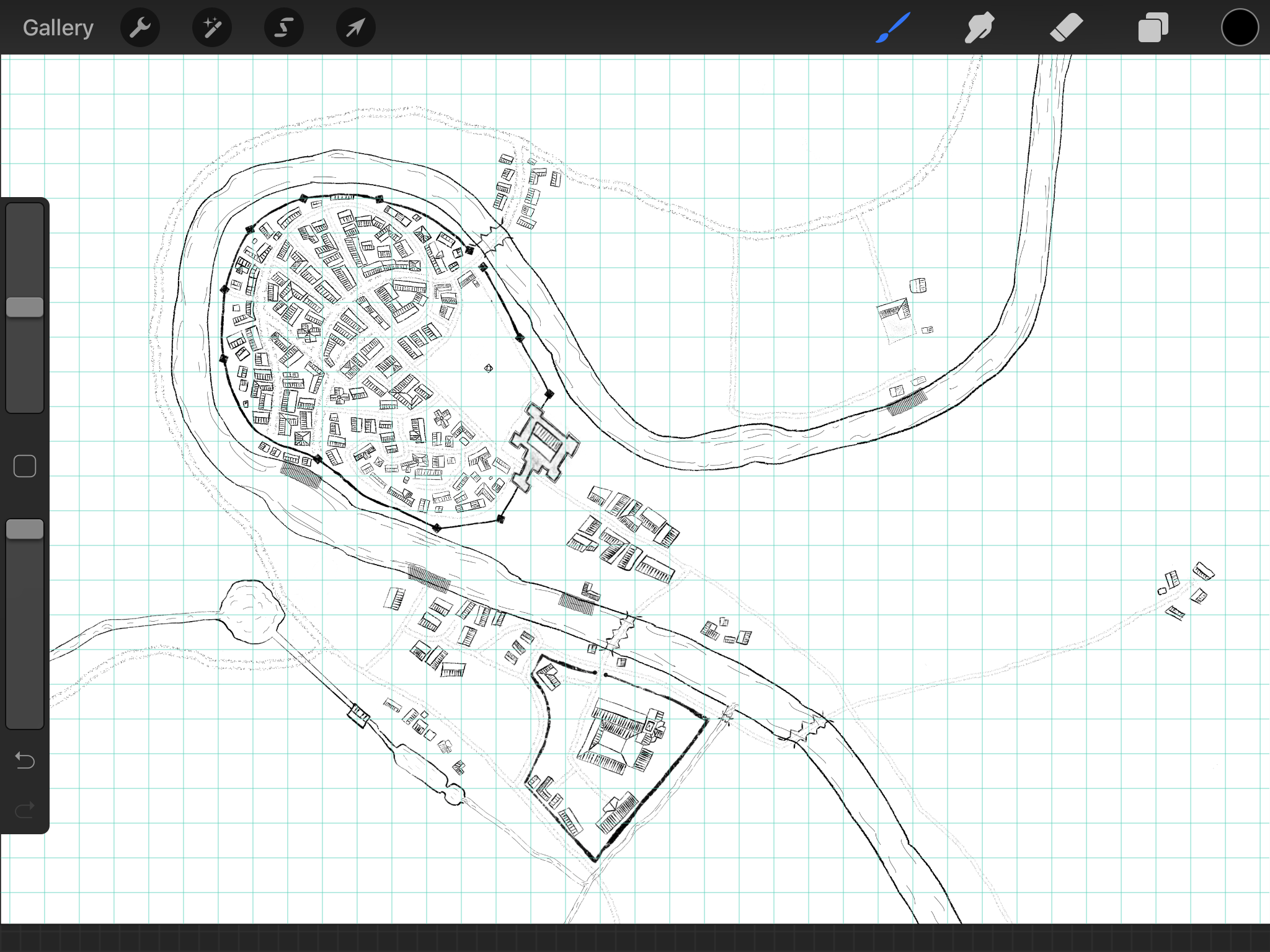Select the Eraser tool
Viewport: 1270px width, 952px height.
(1067, 28)
